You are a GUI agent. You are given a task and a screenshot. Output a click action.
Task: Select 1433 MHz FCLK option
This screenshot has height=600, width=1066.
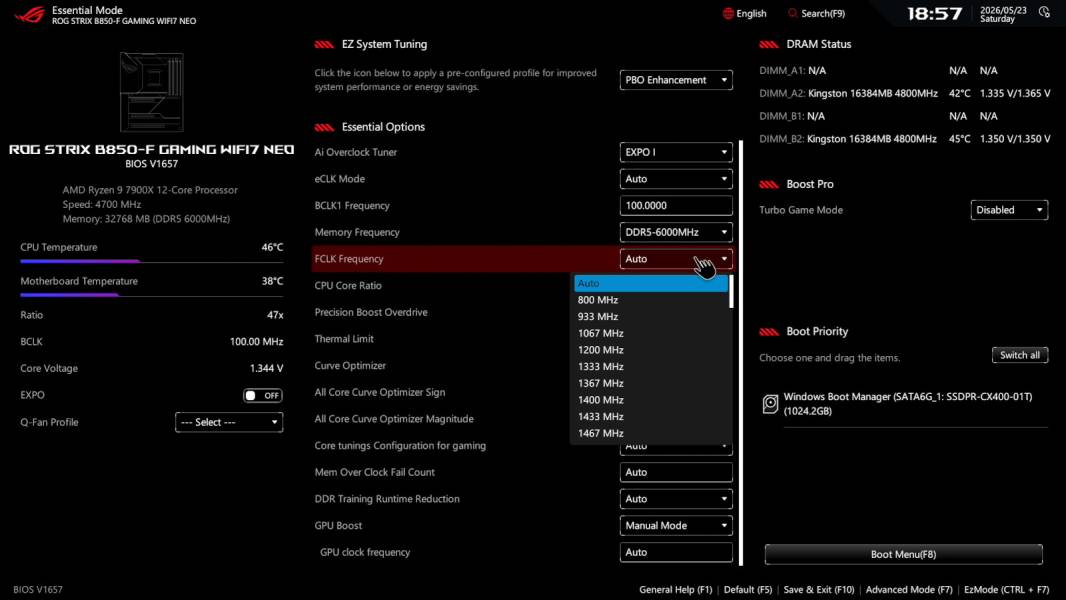[651, 417]
